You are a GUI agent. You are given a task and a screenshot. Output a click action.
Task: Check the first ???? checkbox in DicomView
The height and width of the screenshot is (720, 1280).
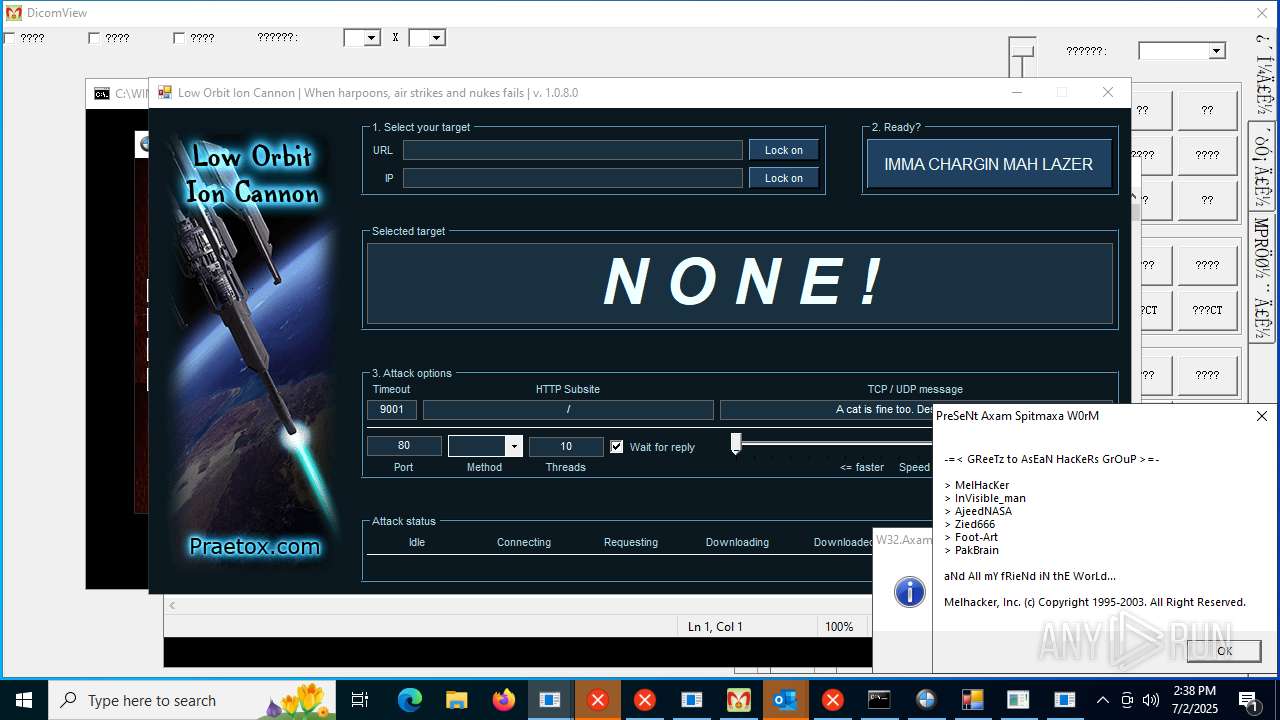coord(9,38)
